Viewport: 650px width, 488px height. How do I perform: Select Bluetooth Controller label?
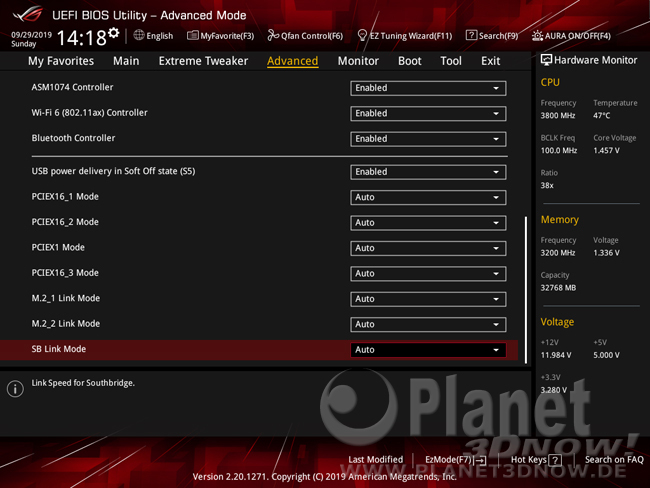pos(73,138)
